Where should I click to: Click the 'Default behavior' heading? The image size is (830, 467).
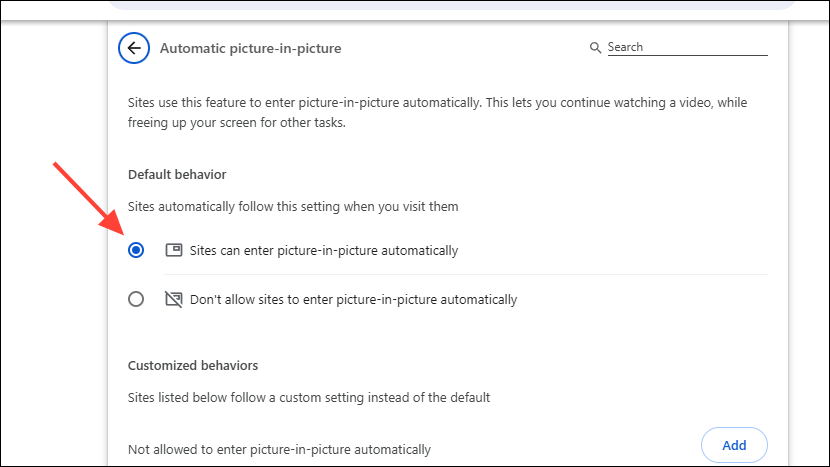pos(177,175)
